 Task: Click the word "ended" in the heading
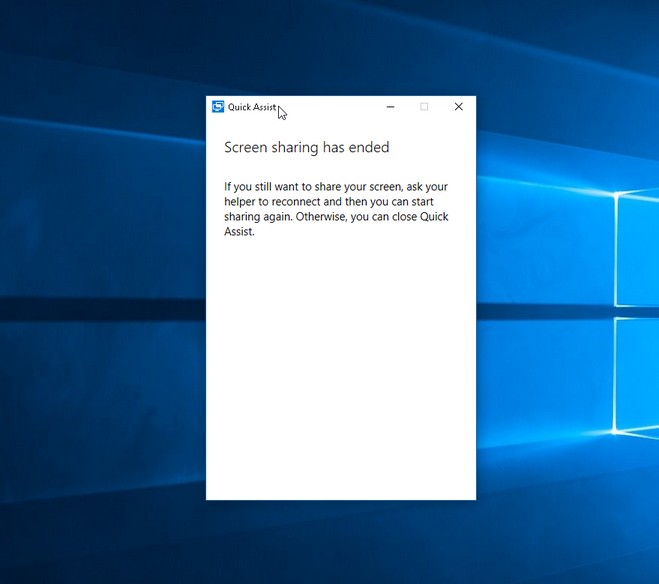coord(370,147)
